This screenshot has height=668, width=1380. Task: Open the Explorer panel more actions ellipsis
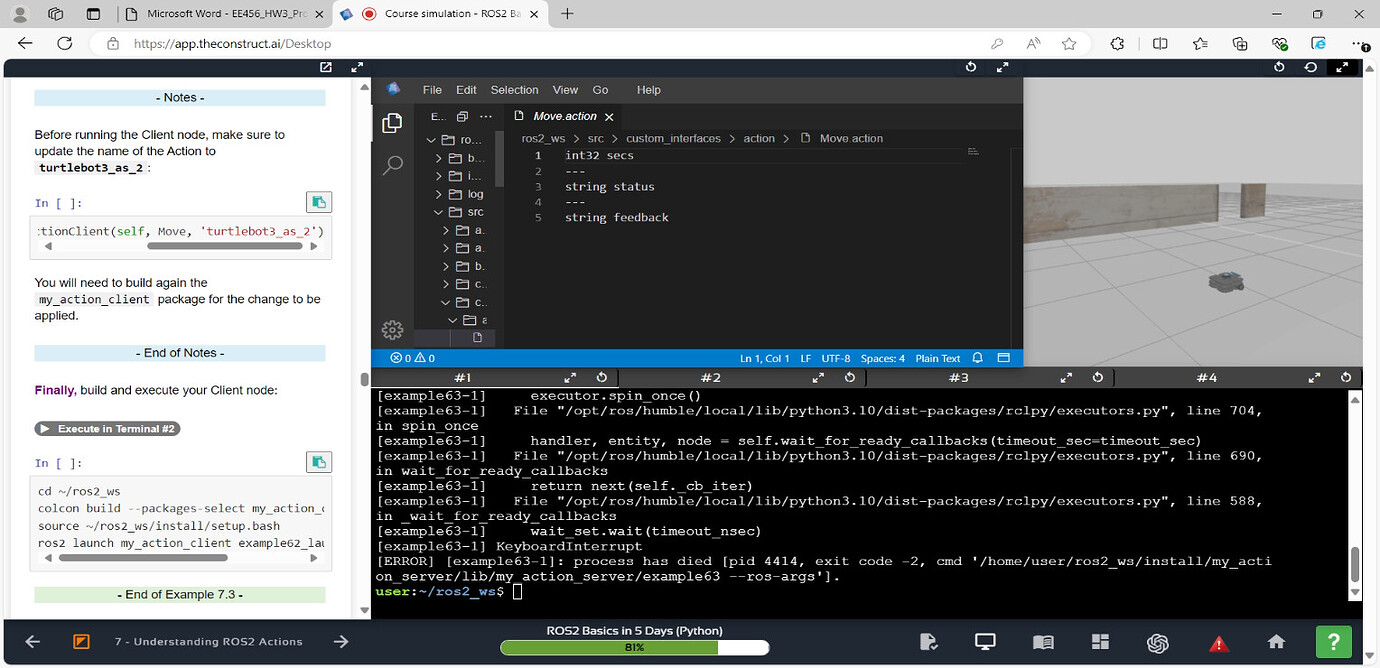coord(486,117)
